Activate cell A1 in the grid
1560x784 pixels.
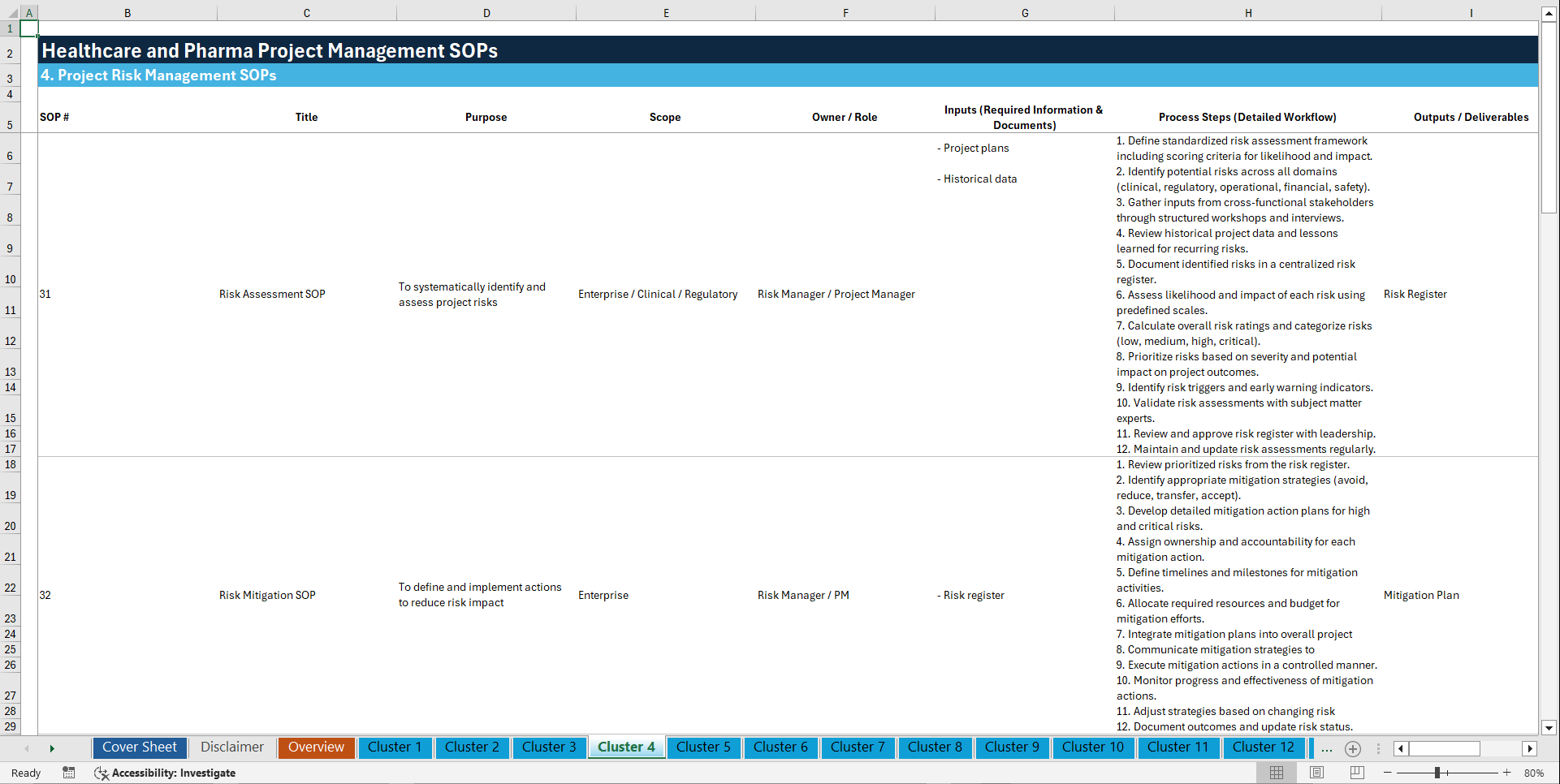point(29,27)
